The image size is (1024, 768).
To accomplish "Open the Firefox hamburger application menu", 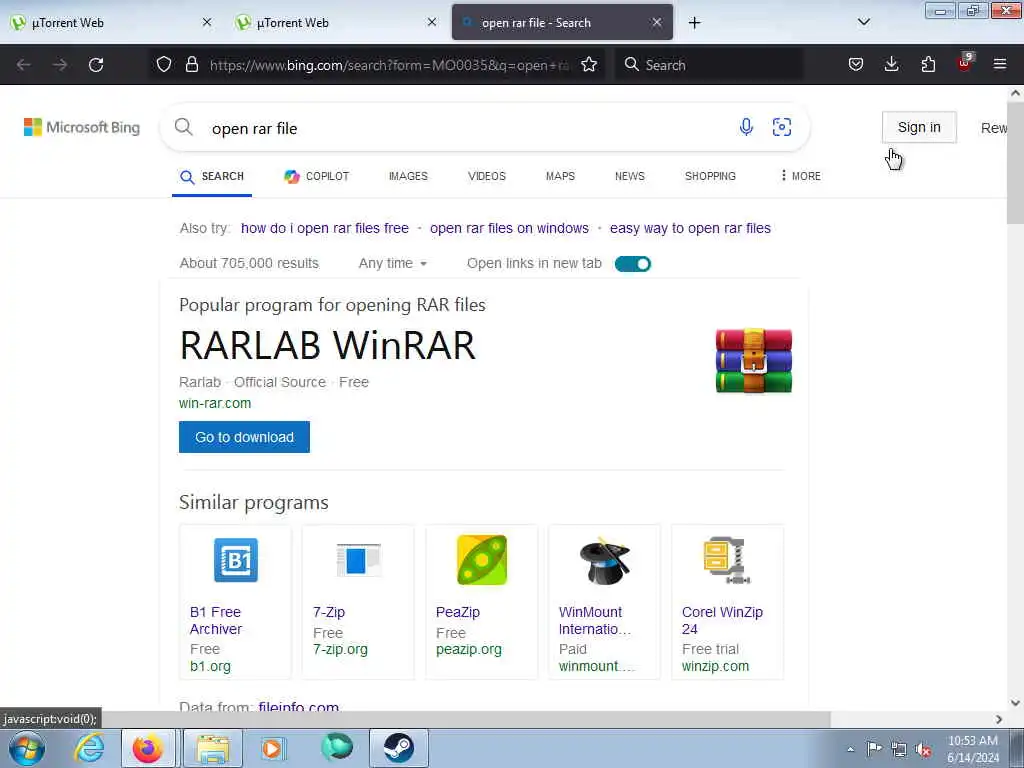I will point(1000,65).
